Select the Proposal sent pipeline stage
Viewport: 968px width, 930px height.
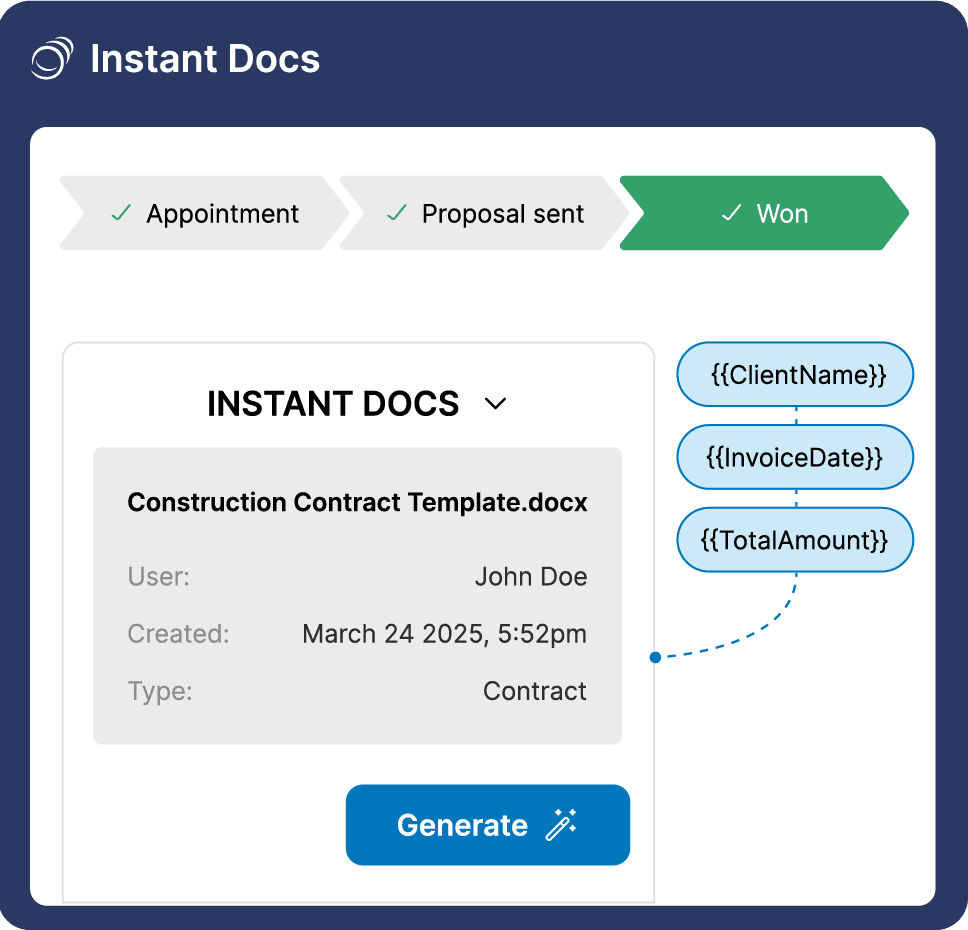(x=485, y=213)
